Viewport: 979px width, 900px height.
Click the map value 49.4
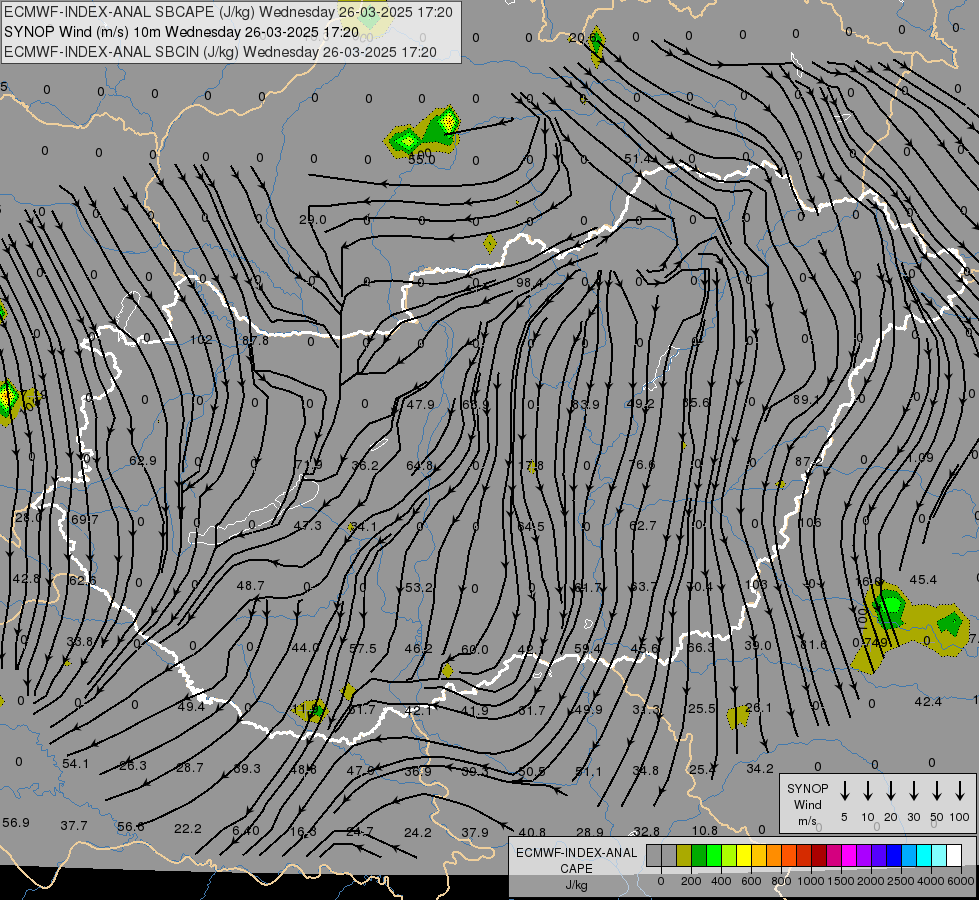click(x=191, y=707)
